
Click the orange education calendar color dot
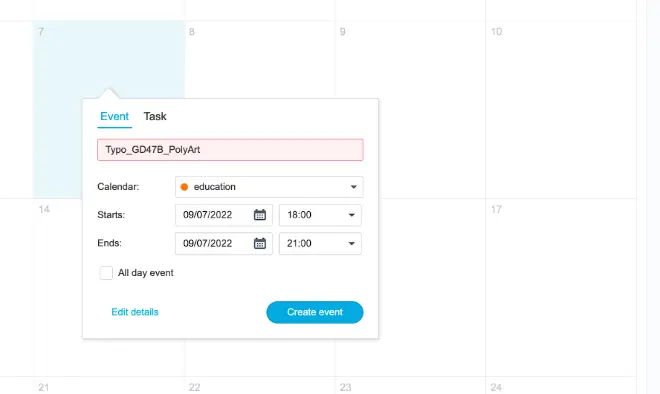(184, 187)
